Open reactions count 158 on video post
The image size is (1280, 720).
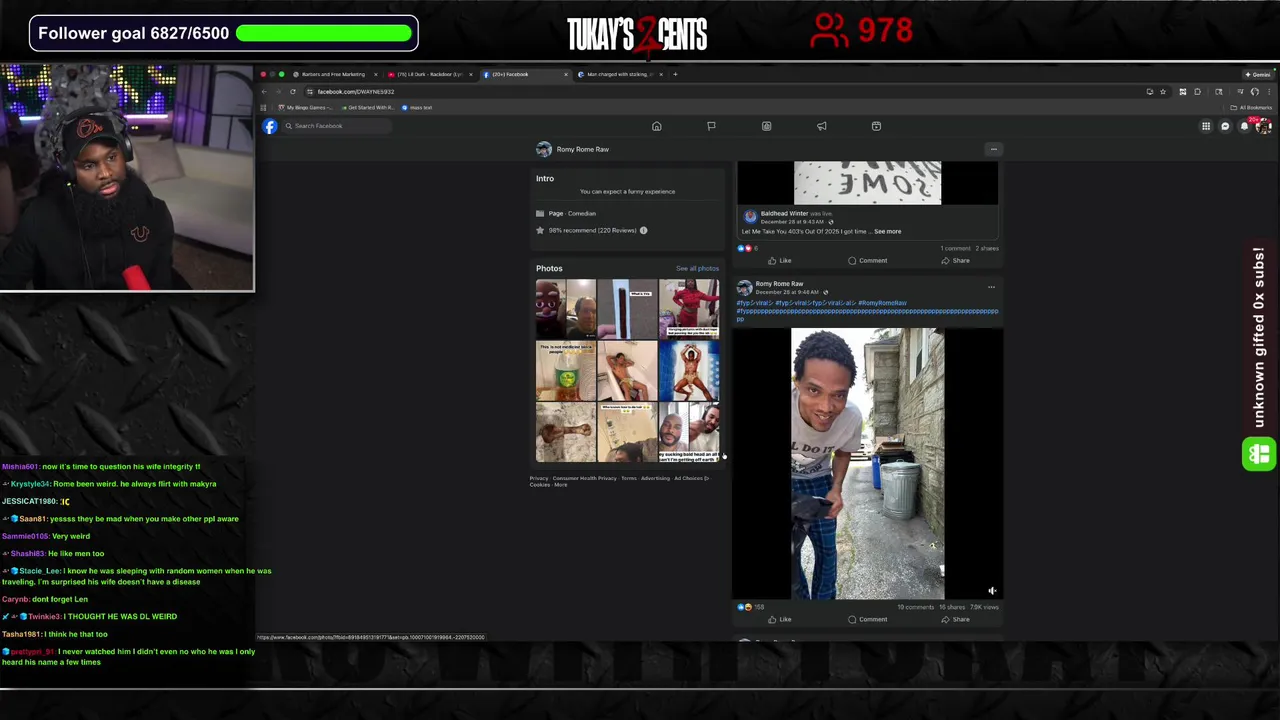coord(751,607)
